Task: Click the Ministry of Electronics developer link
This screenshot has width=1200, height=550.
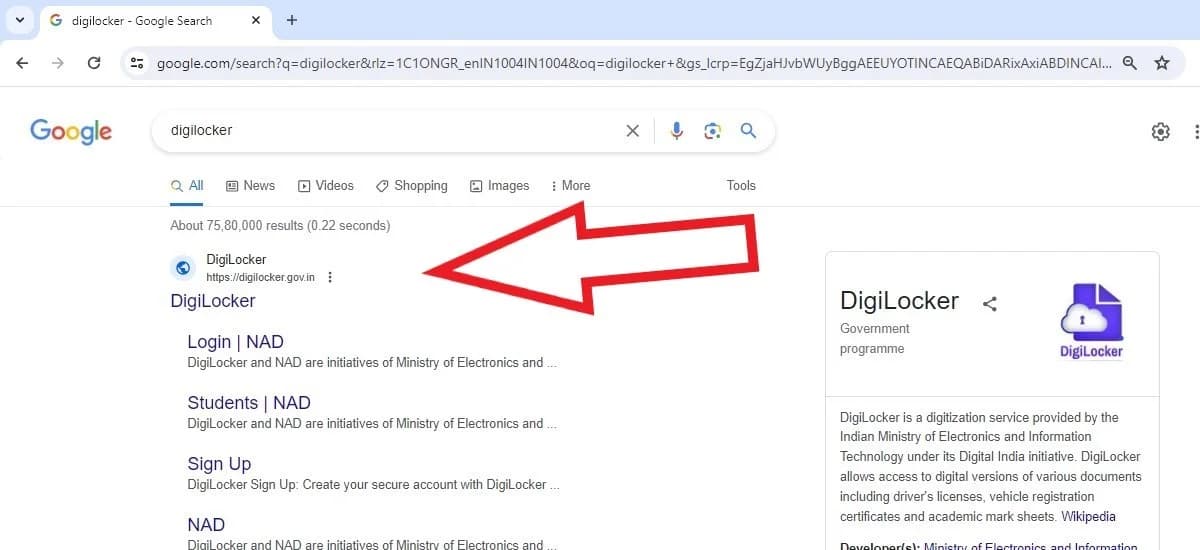Action: click(1030, 545)
